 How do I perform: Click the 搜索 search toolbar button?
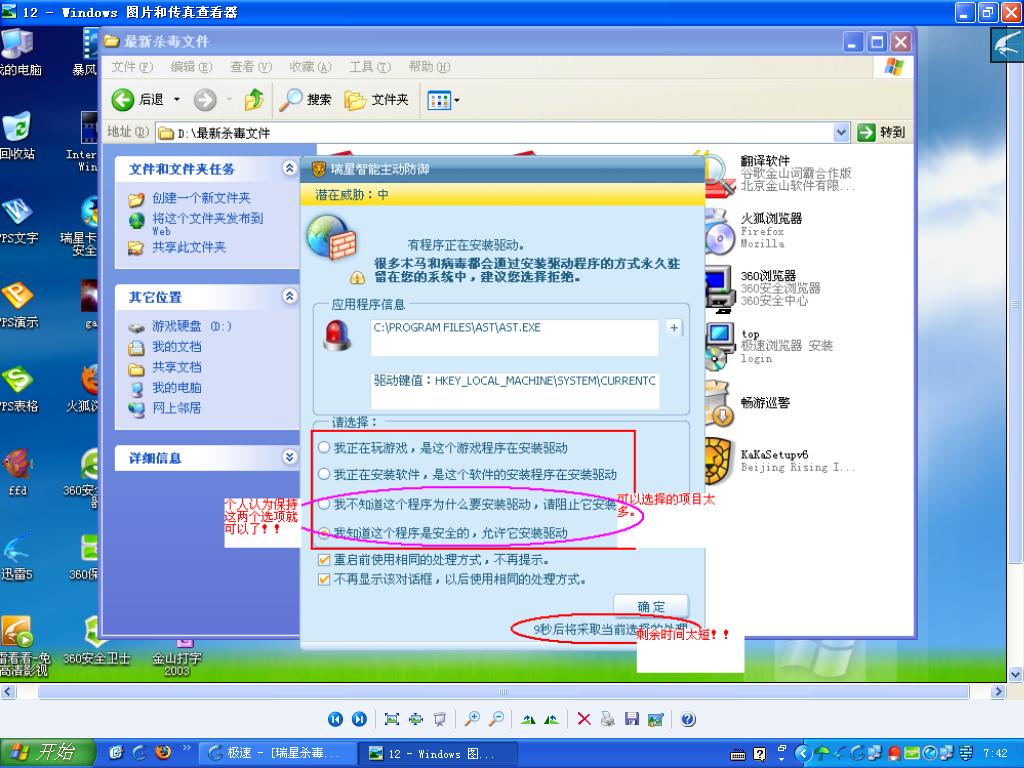tap(305, 100)
